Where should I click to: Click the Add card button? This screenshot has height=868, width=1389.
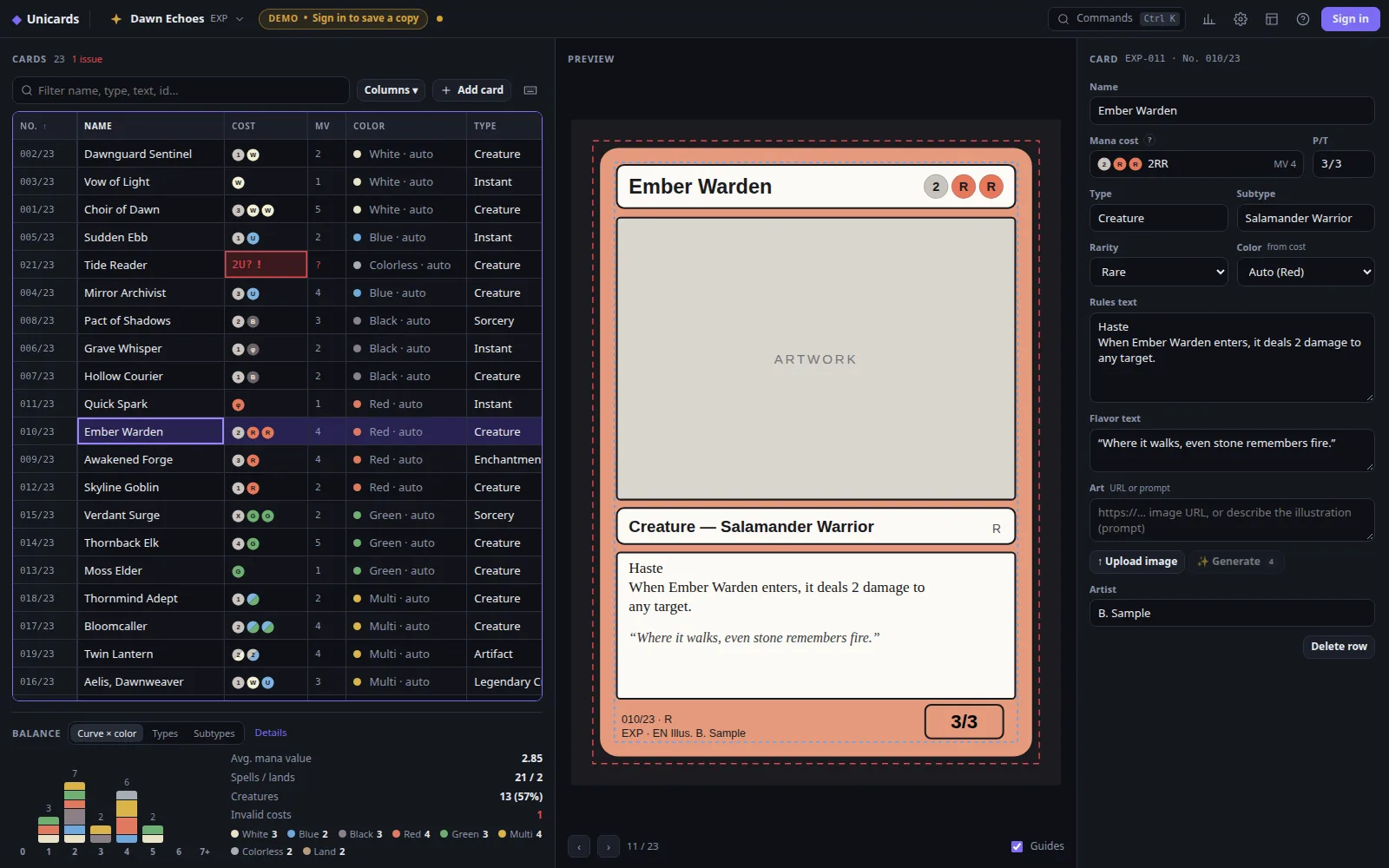[472, 90]
